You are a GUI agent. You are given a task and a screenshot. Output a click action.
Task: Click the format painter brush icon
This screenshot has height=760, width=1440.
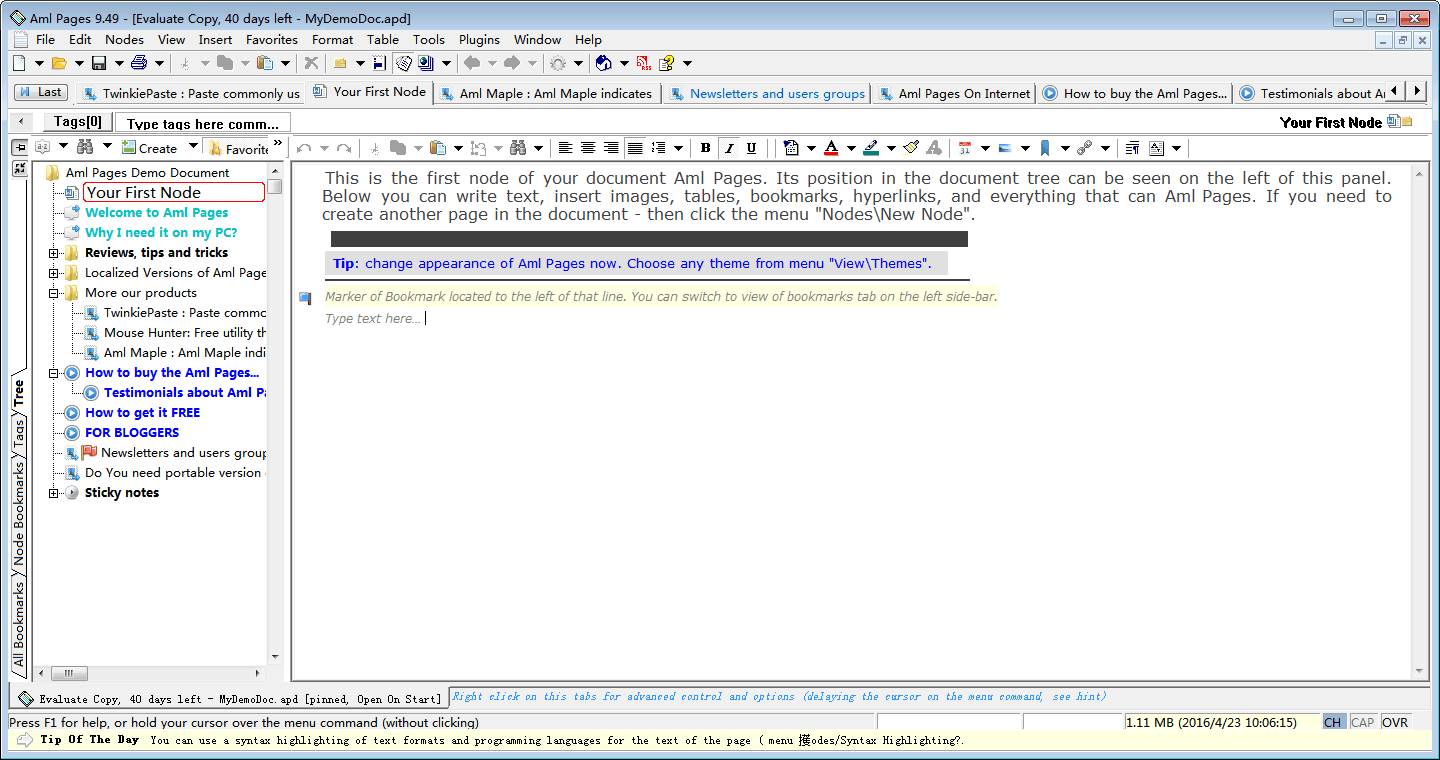pos(911,148)
